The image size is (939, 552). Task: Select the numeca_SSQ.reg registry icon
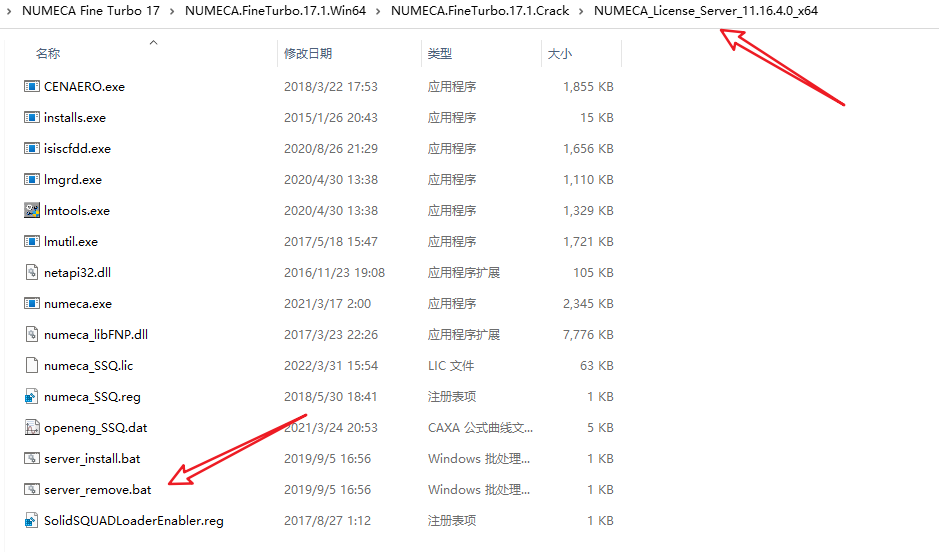tap(32, 396)
